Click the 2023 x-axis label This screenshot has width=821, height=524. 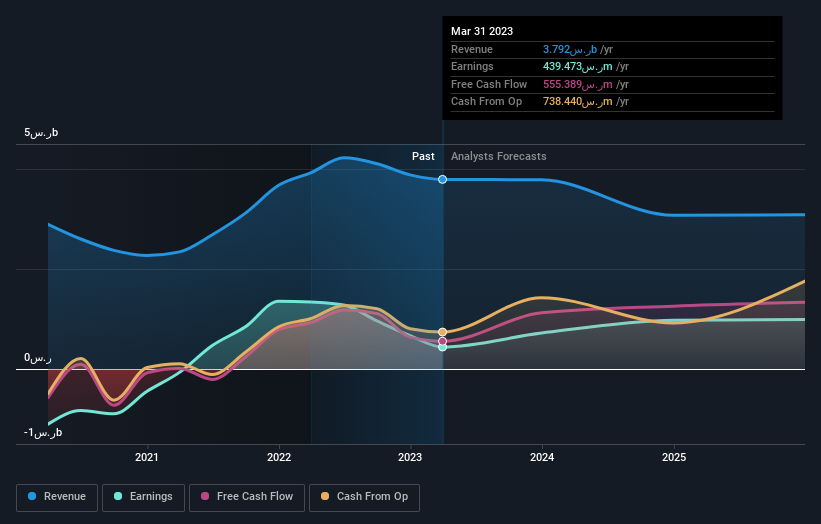409,457
